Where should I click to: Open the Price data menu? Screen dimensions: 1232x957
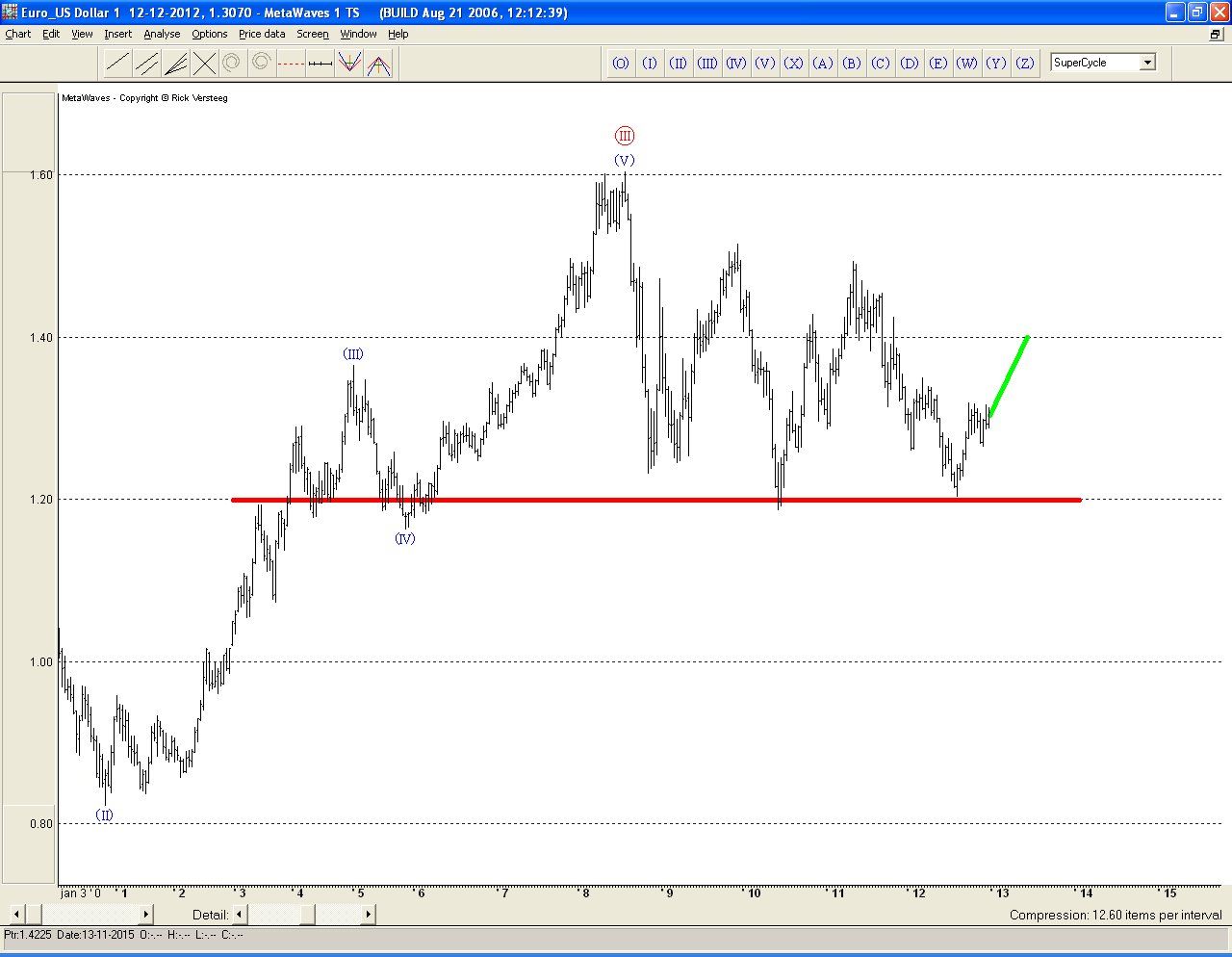click(262, 34)
